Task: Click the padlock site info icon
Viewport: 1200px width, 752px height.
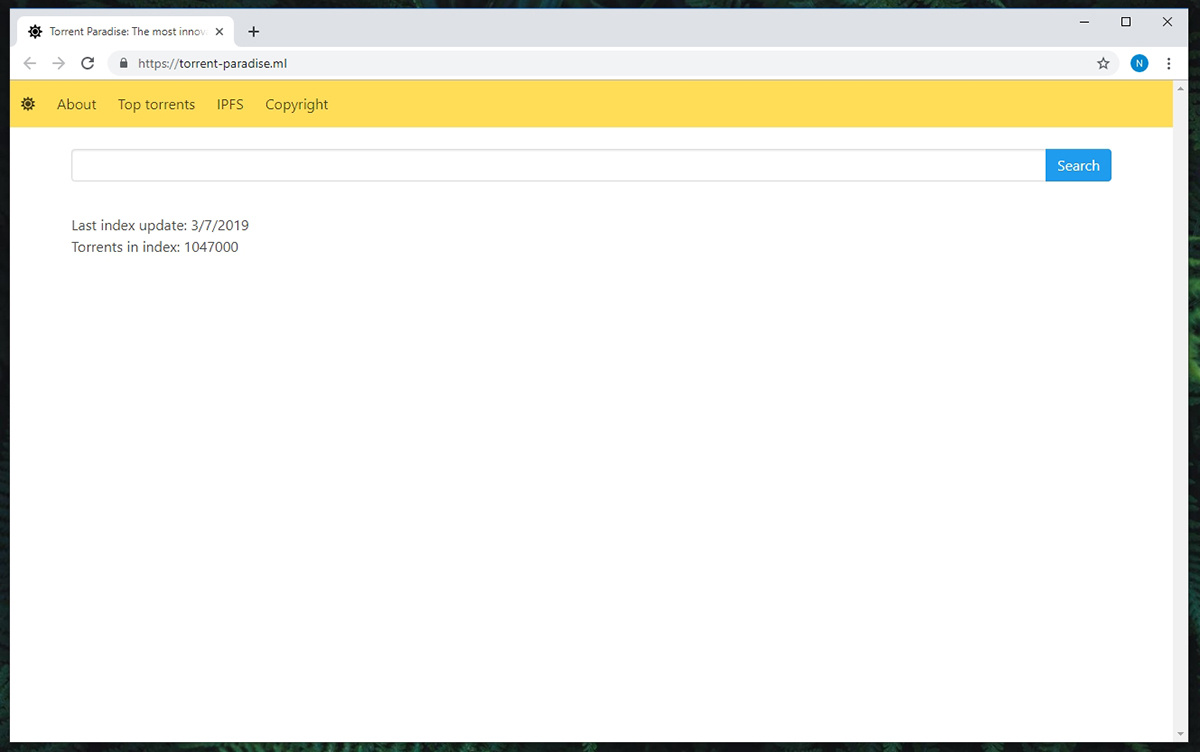Action: [x=124, y=63]
